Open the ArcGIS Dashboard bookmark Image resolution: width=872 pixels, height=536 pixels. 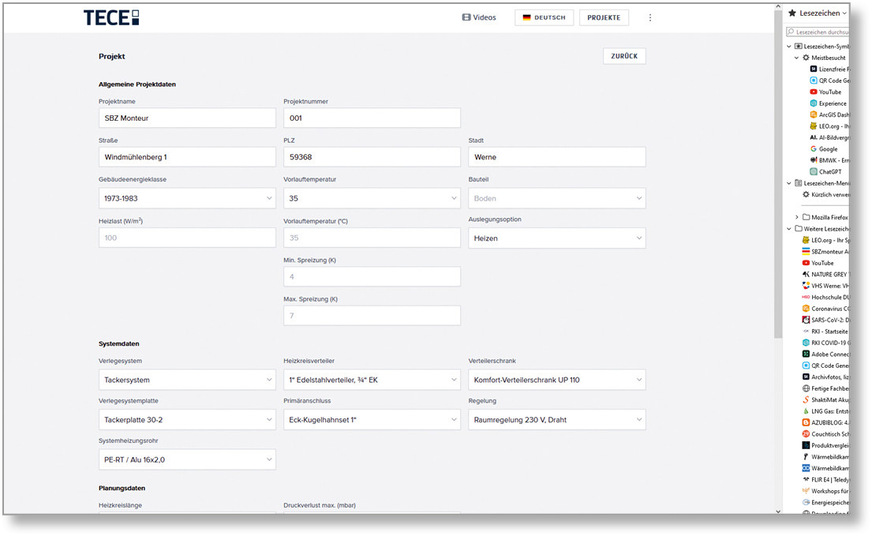(831, 115)
